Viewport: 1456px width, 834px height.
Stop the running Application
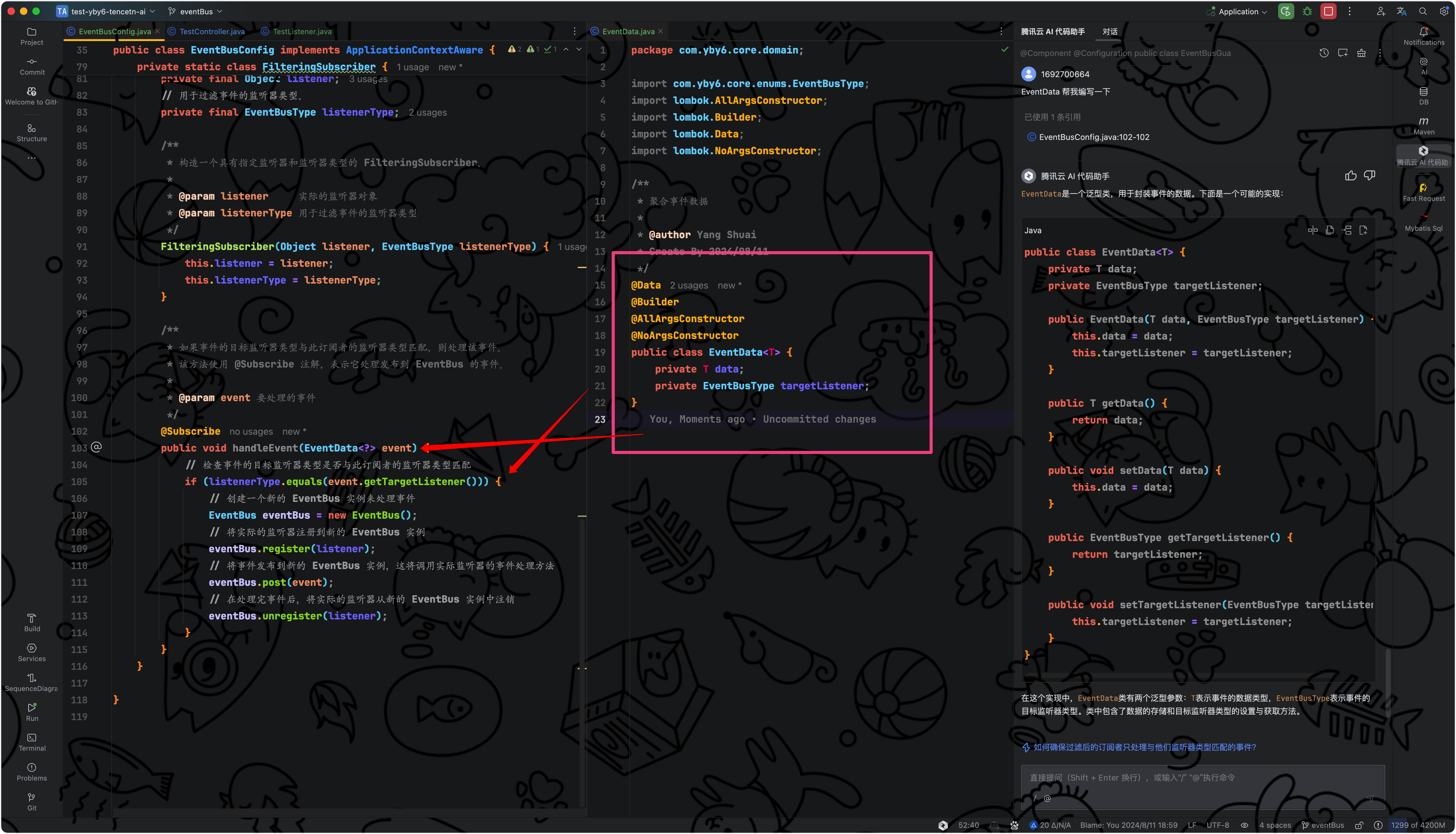[x=1328, y=12]
